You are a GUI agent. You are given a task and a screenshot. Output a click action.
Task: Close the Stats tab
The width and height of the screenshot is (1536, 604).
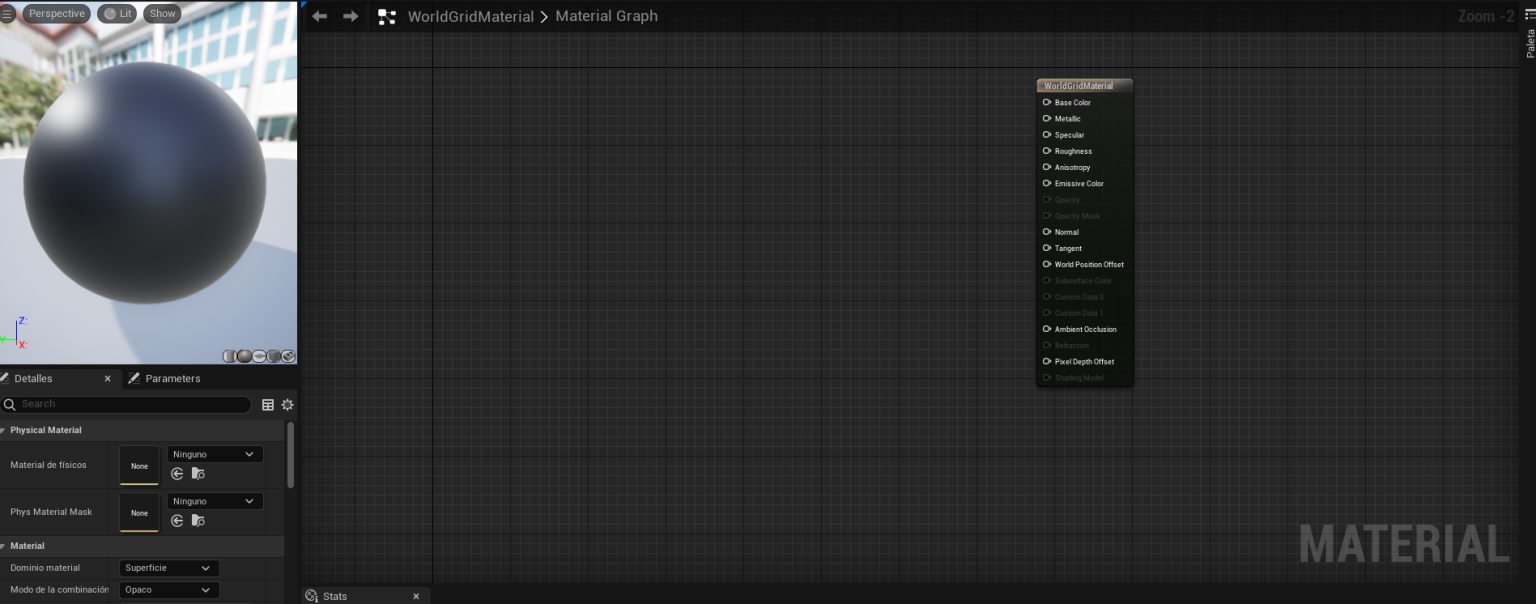(x=416, y=596)
